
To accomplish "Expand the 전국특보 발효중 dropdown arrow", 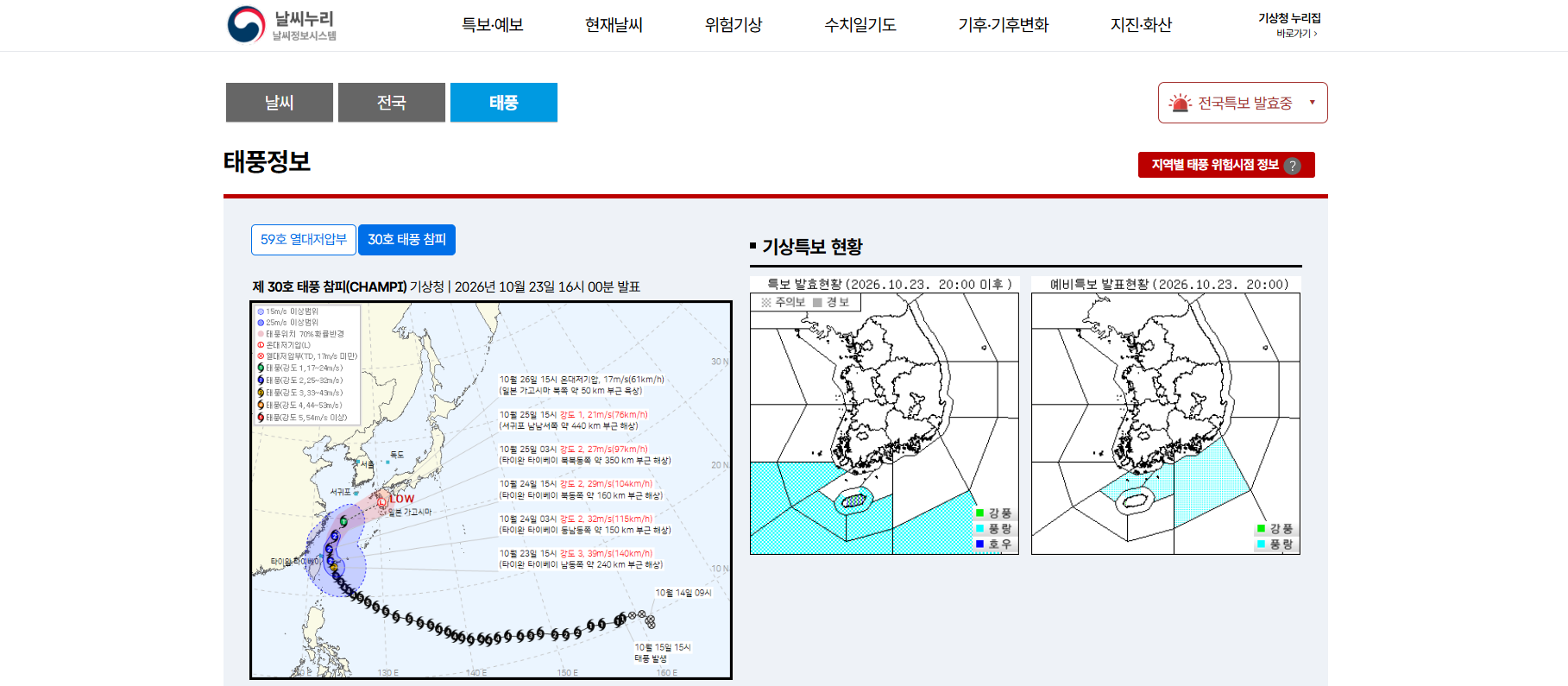I will click(1313, 103).
